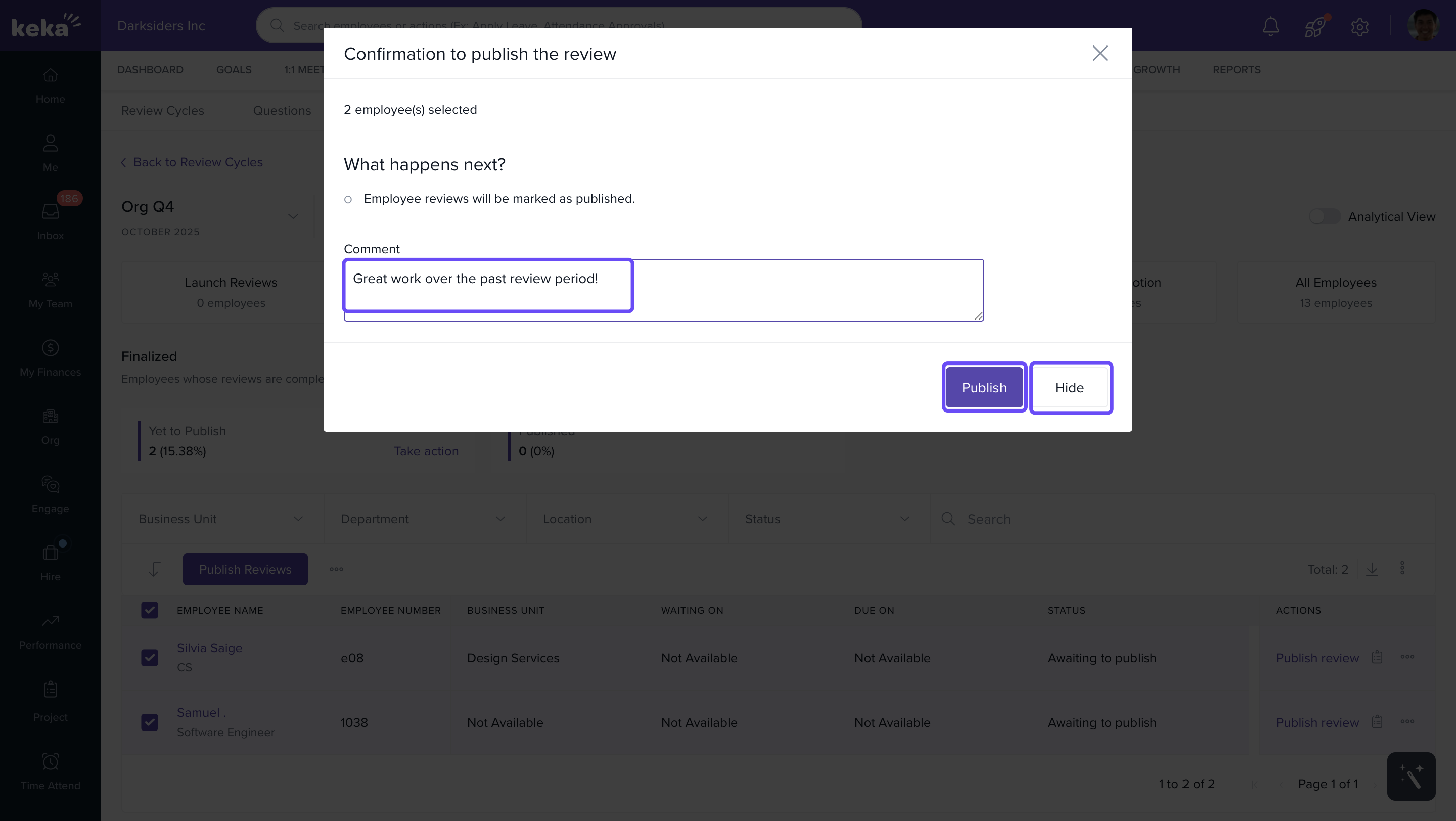Open the GOALS tab
The width and height of the screenshot is (1456, 821).
click(x=234, y=69)
